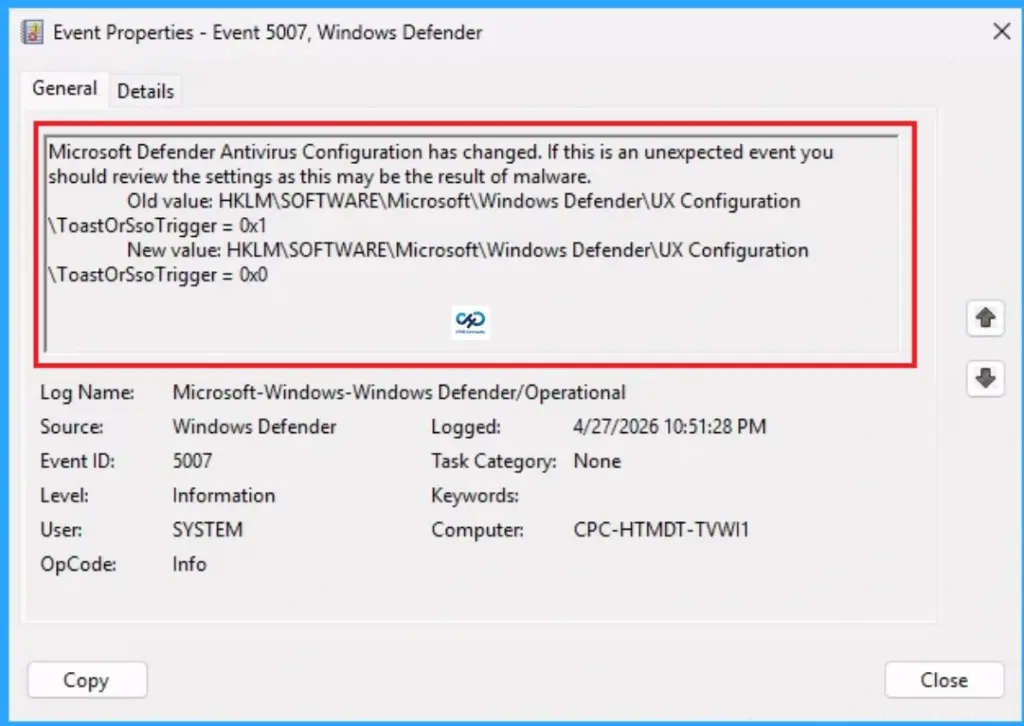Select the General tab
The height and width of the screenshot is (726, 1024).
[x=64, y=88]
